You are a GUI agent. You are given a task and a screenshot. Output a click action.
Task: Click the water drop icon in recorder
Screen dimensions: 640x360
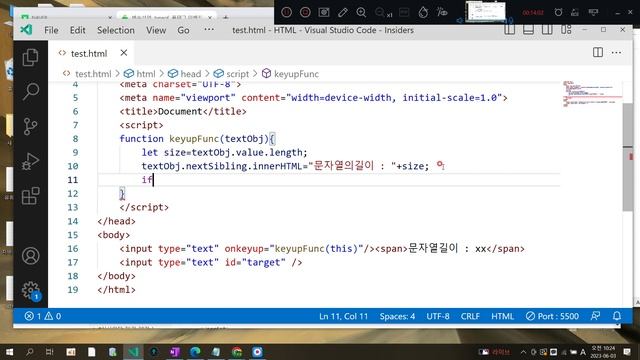click(x=423, y=12)
